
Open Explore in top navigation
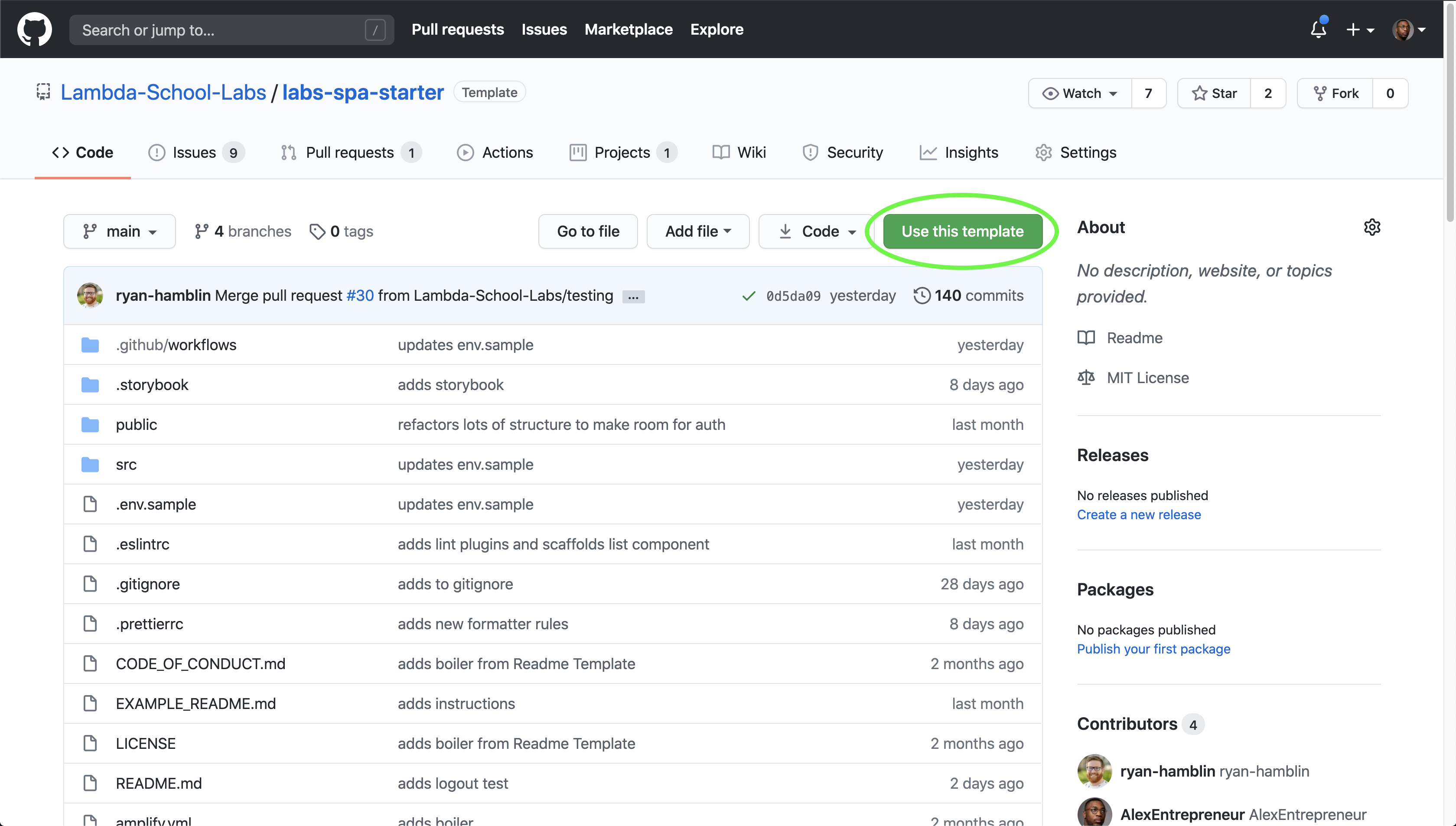coord(717,29)
